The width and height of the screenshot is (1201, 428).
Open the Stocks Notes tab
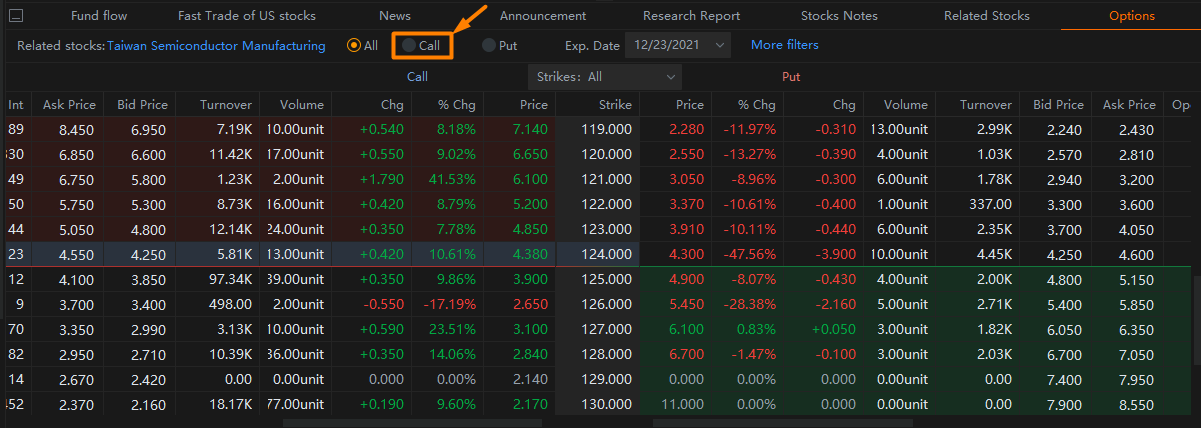(839, 16)
